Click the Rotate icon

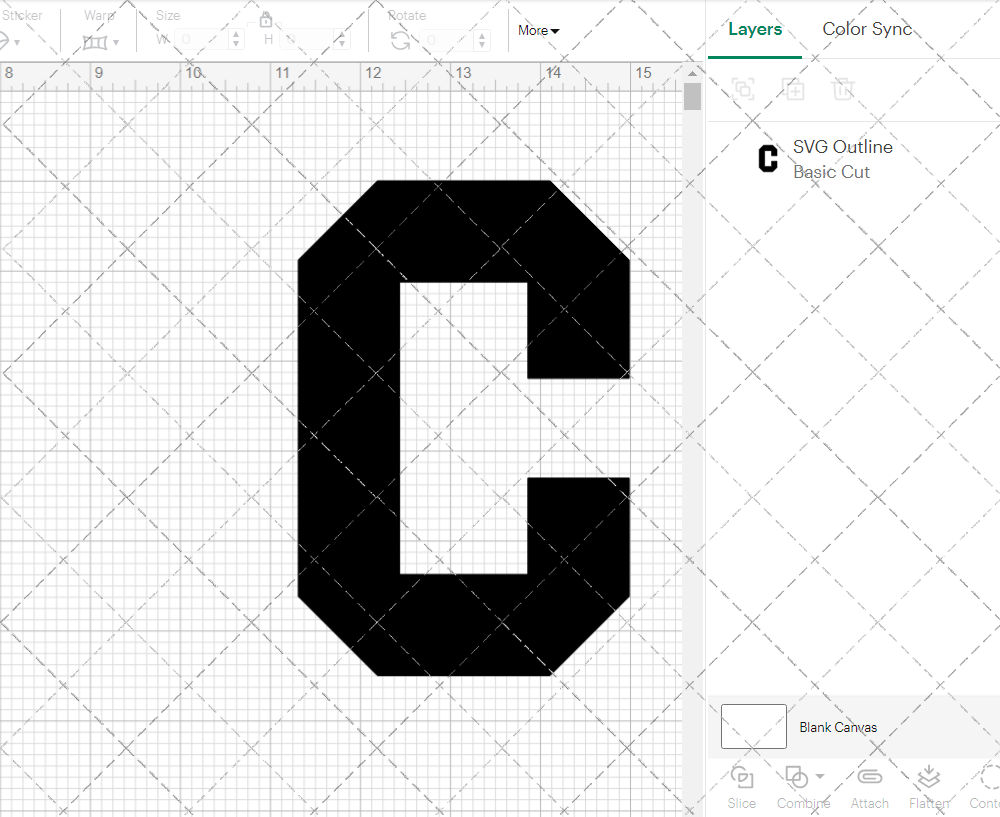pos(401,40)
